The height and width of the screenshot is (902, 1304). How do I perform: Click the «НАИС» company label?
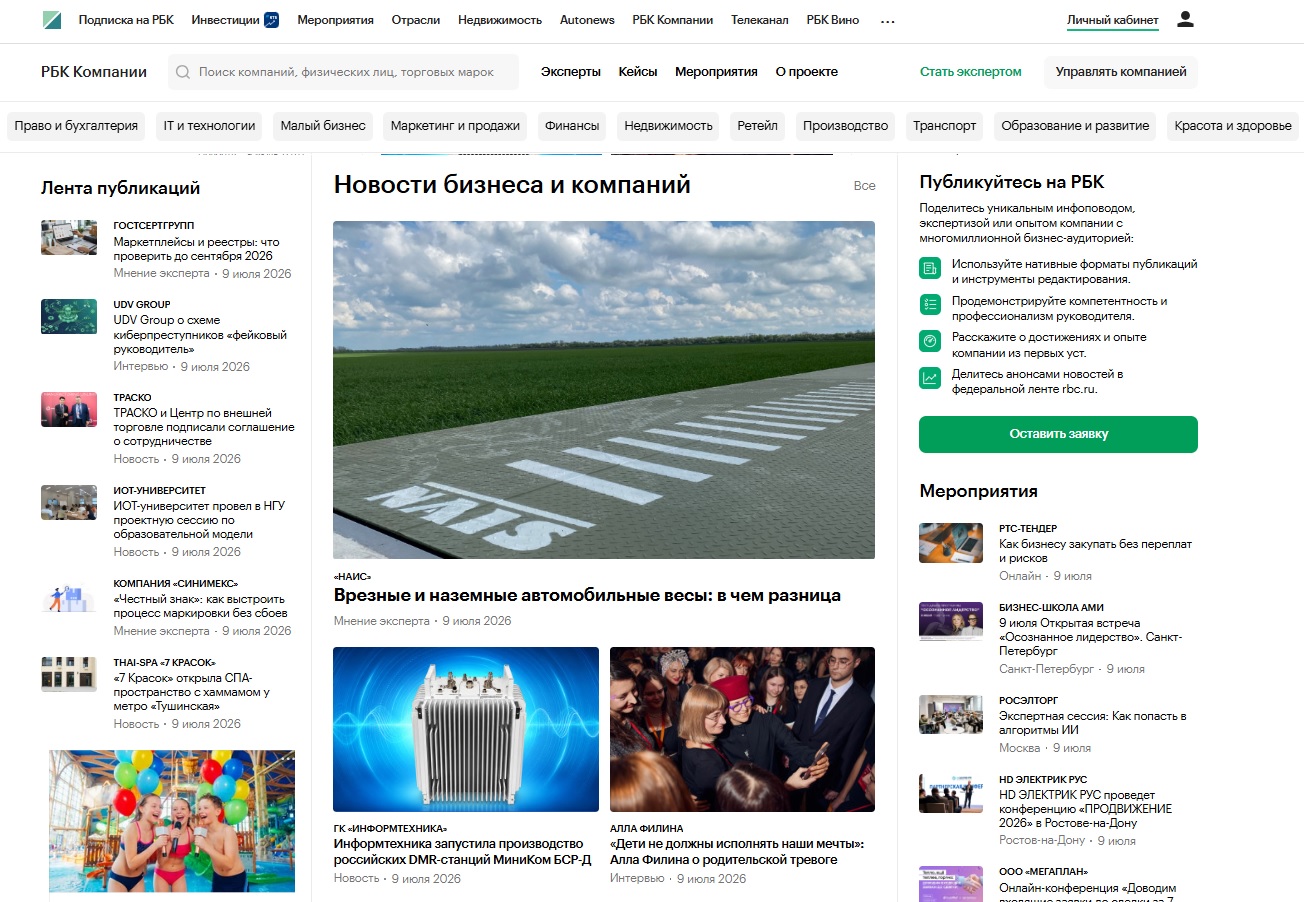pos(353,577)
